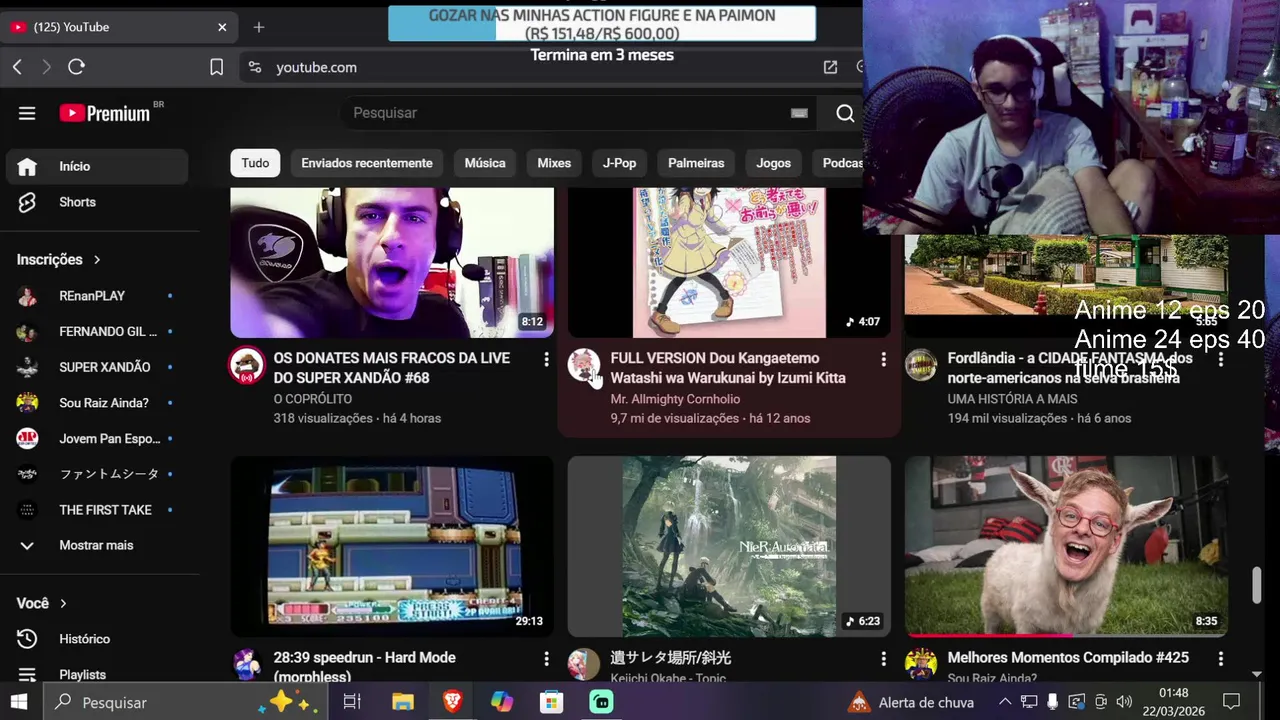Select the Jogos filter chip
This screenshot has height=720, width=1280.
773,163
